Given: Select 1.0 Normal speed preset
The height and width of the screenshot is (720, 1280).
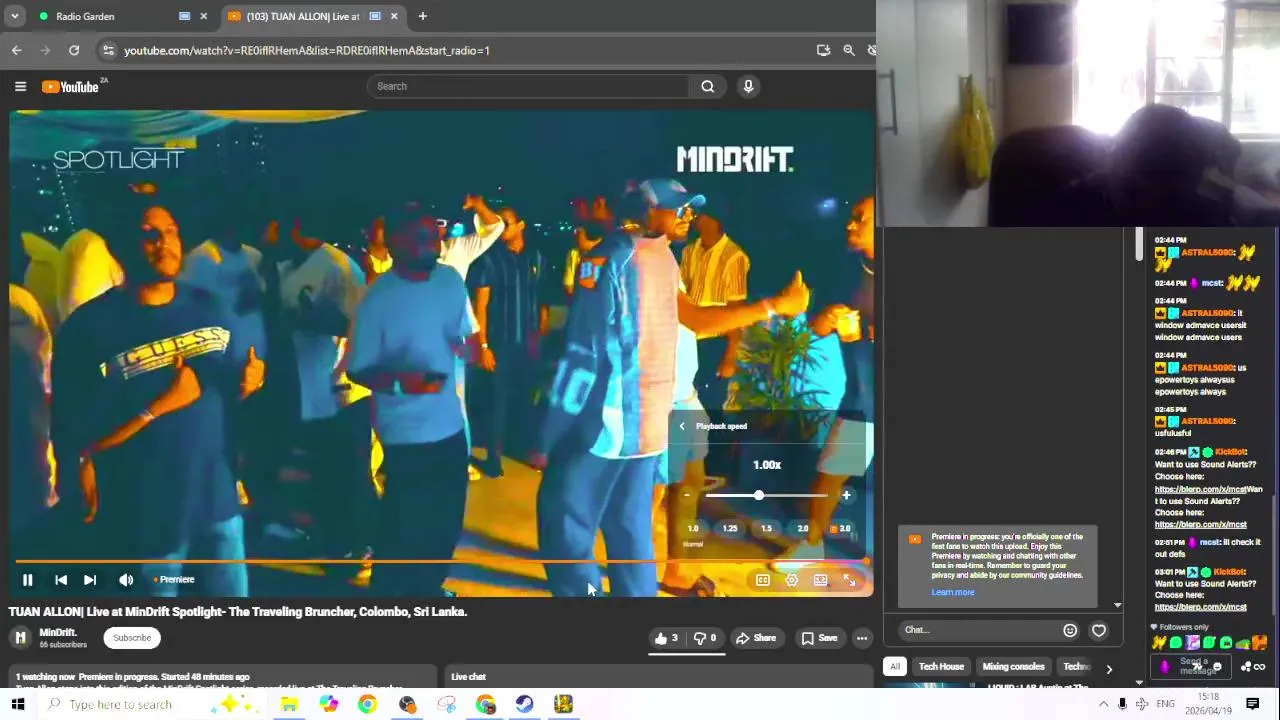Looking at the screenshot, I should pyautogui.click(x=693, y=529).
